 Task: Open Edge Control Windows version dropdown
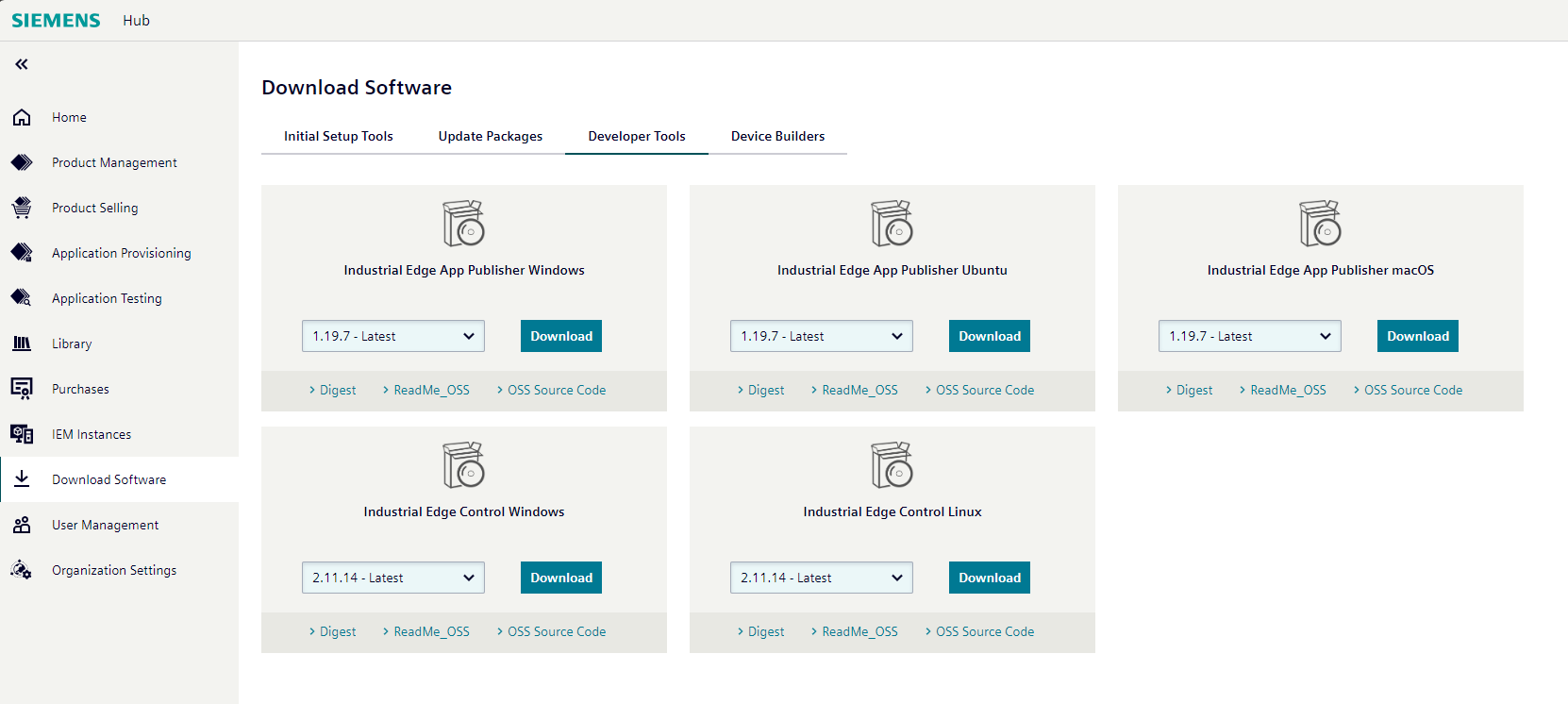click(x=393, y=578)
